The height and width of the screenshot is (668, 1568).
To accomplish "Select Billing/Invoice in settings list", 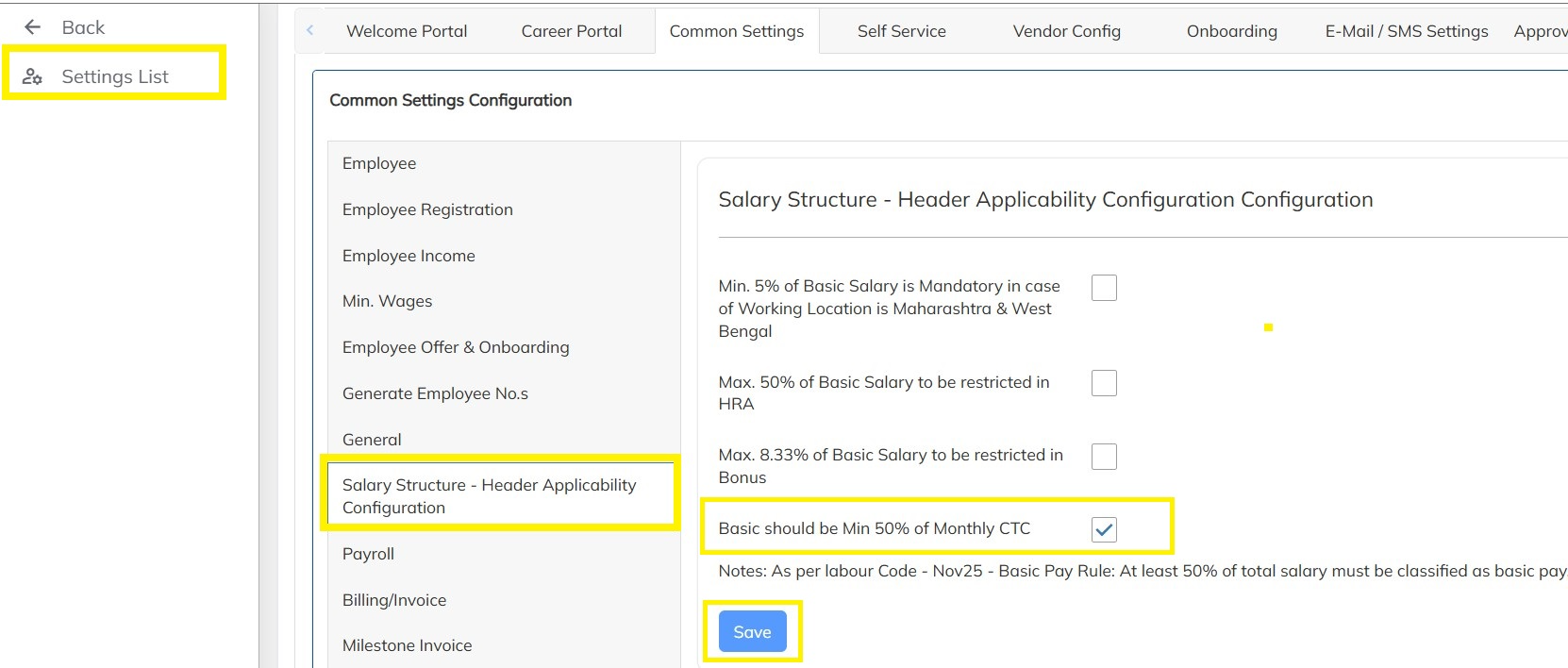I will click(394, 600).
